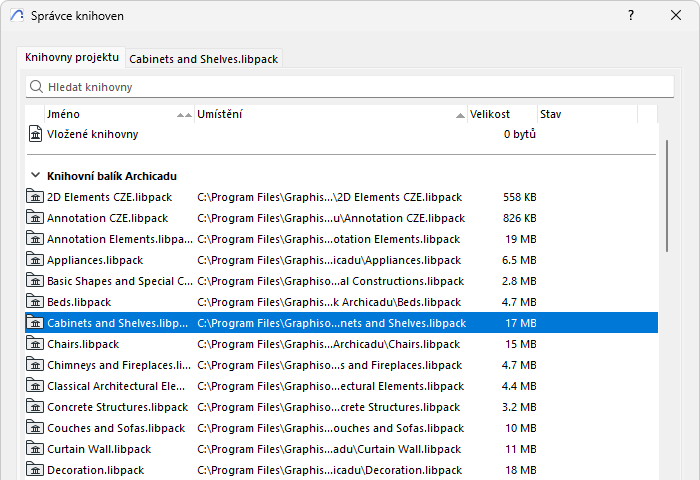Viewport: 700px width, 480px height.
Task: Click the magnifier icon in the search box
Action: click(x=36, y=87)
